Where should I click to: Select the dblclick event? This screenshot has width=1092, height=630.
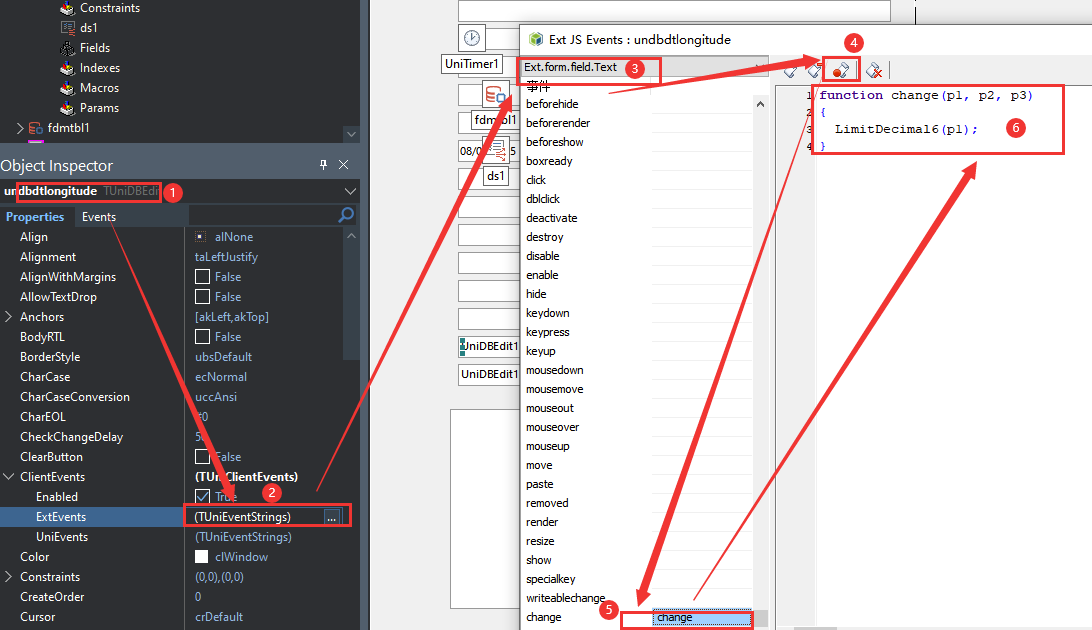pos(543,199)
